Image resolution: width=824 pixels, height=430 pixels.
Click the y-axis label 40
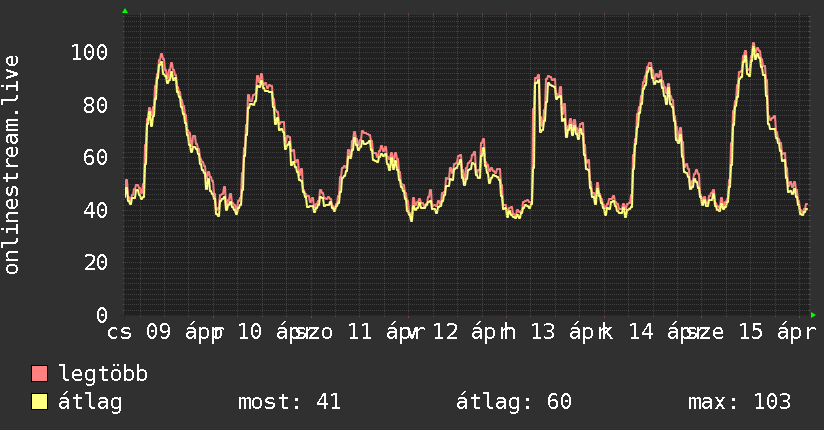pyautogui.click(x=96, y=210)
